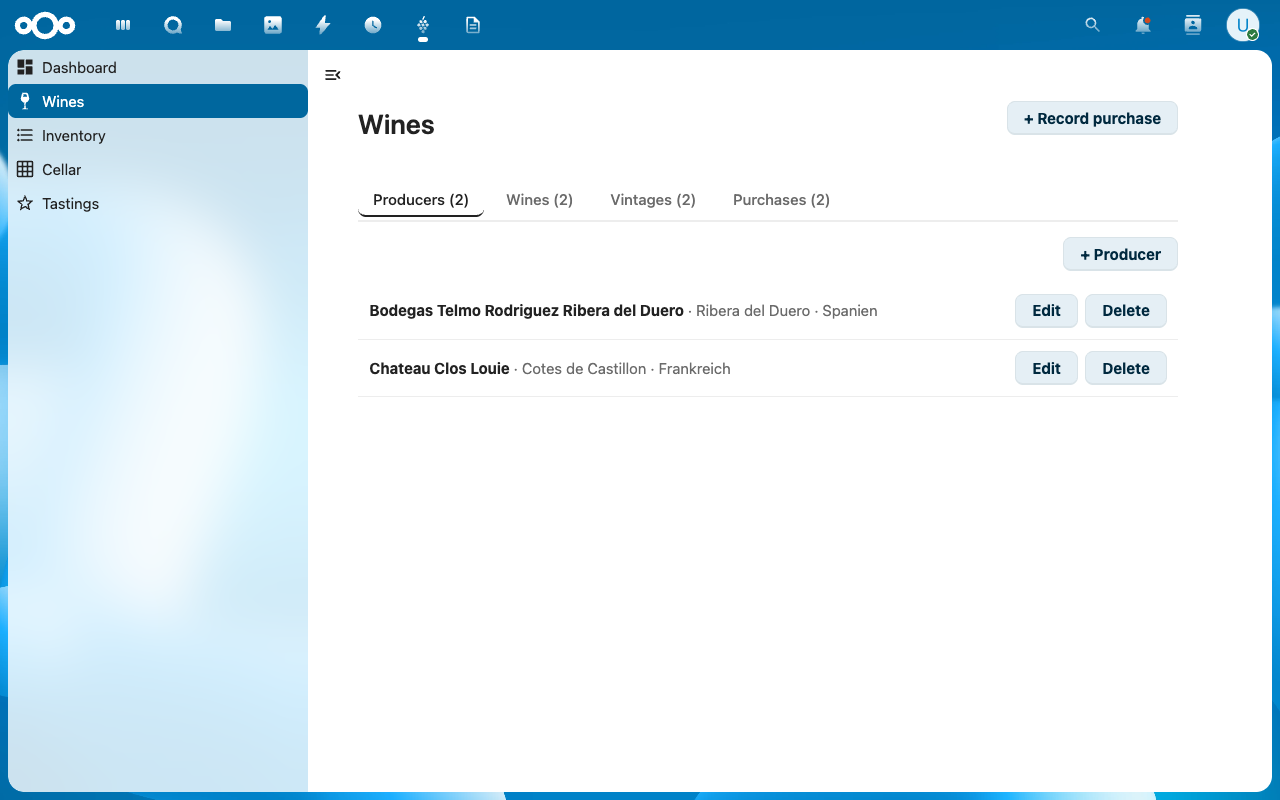
Task: Click 'Cotes de Castillon · Frankreich' text
Action: click(x=626, y=369)
